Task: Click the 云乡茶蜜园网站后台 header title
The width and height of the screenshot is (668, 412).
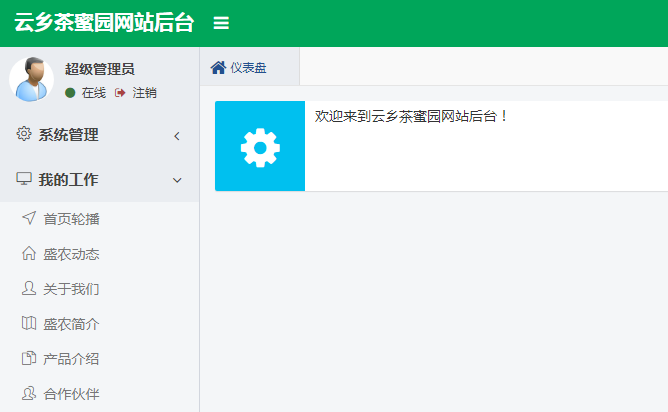Action: (x=104, y=23)
